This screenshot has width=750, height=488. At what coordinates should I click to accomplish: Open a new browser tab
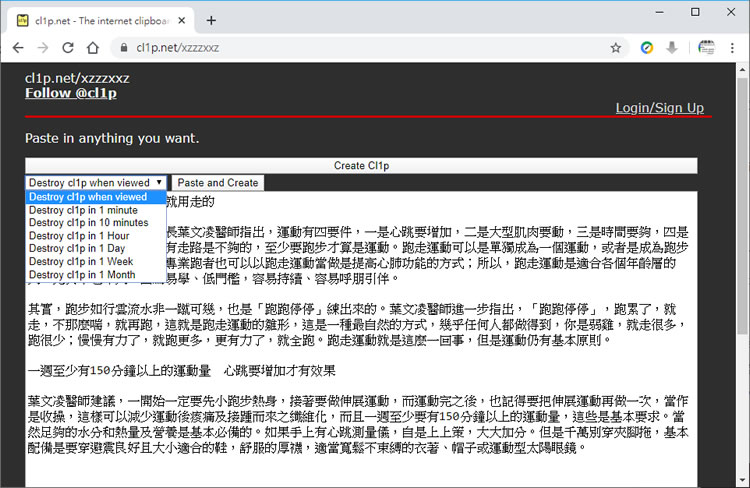point(211,21)
